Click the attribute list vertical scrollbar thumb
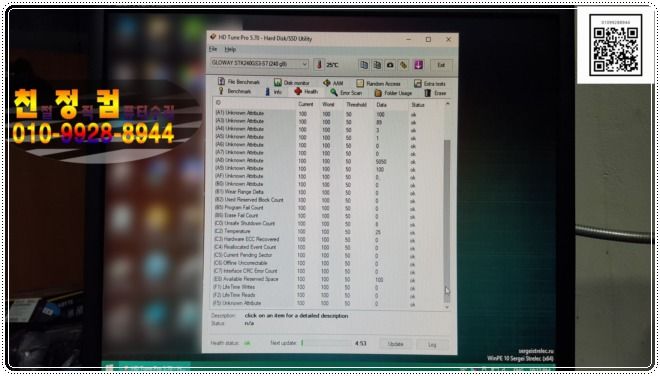Screen dimensions: 660x376 click(x=447, y=221)
